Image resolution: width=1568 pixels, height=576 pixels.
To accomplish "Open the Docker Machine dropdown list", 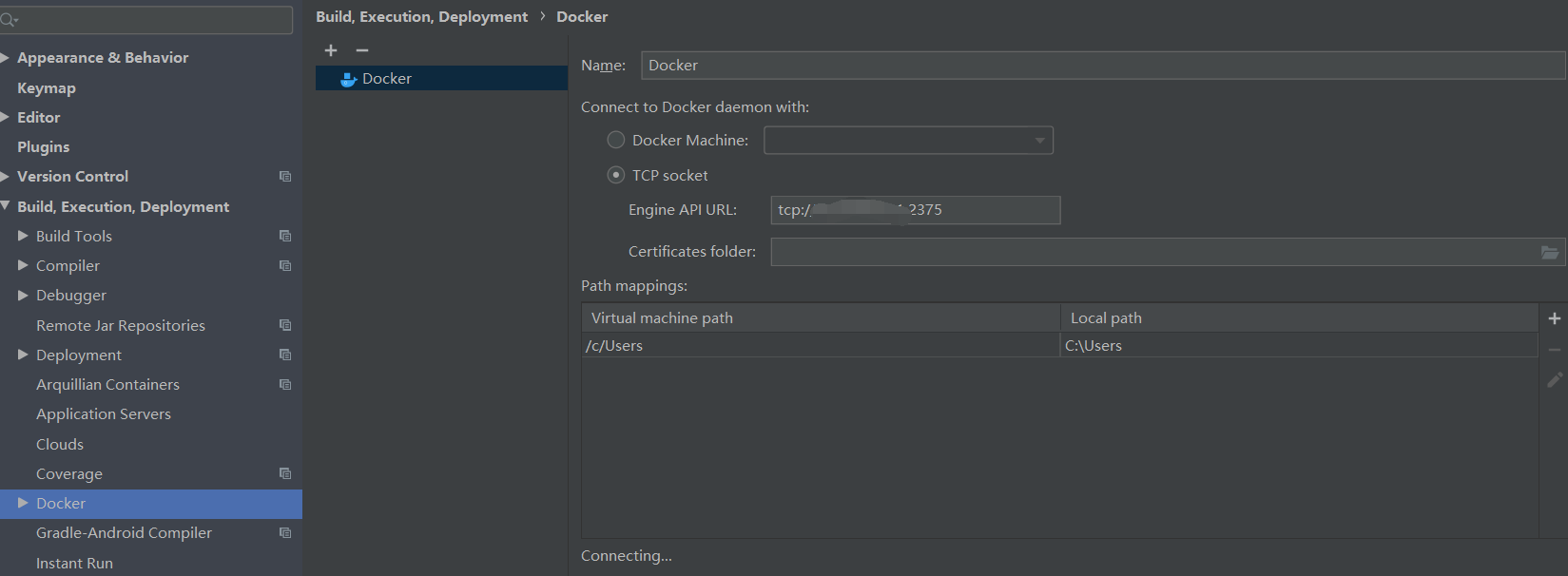I will pos(1039,141).
